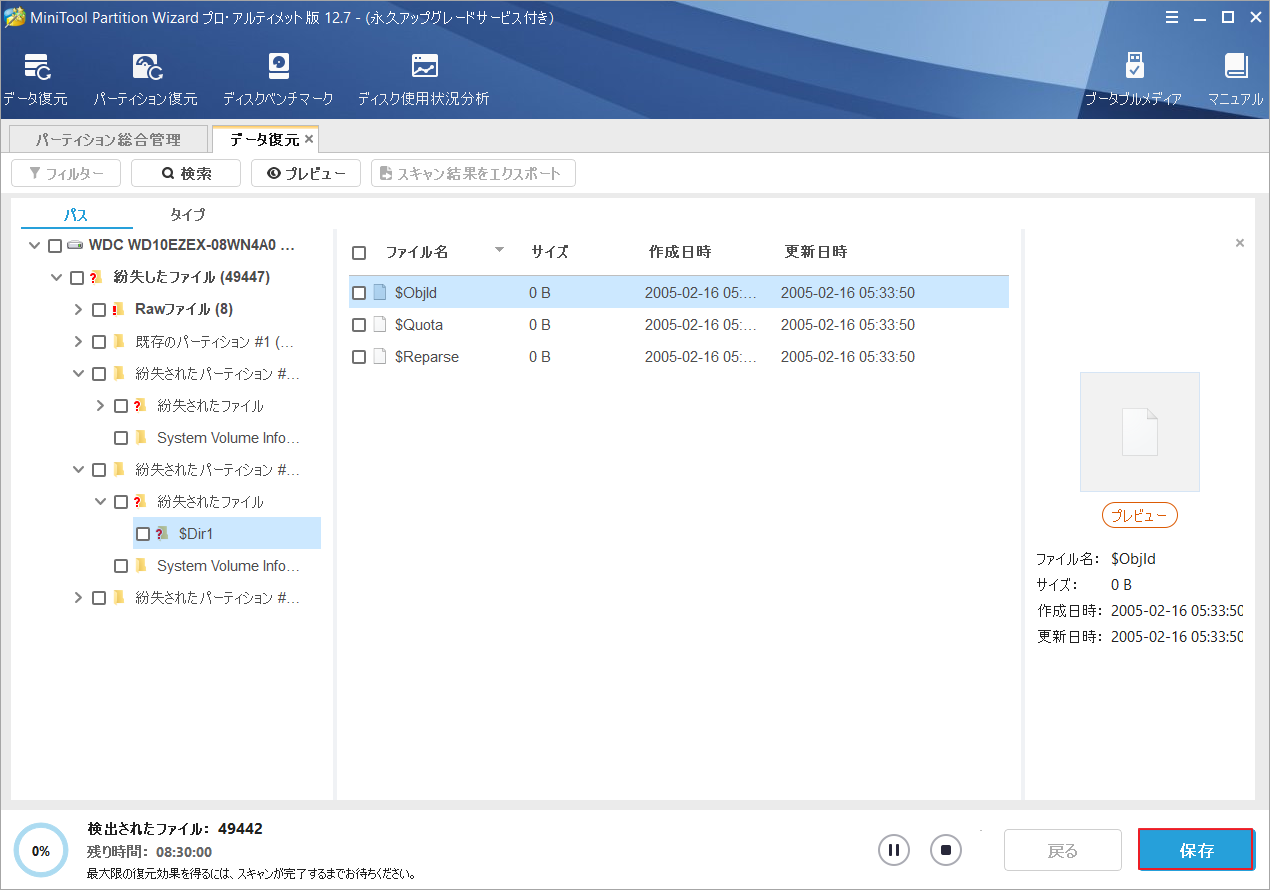Open the ブータブルメディア creator
1270x890 pixels.
(x=1136, y=75)
